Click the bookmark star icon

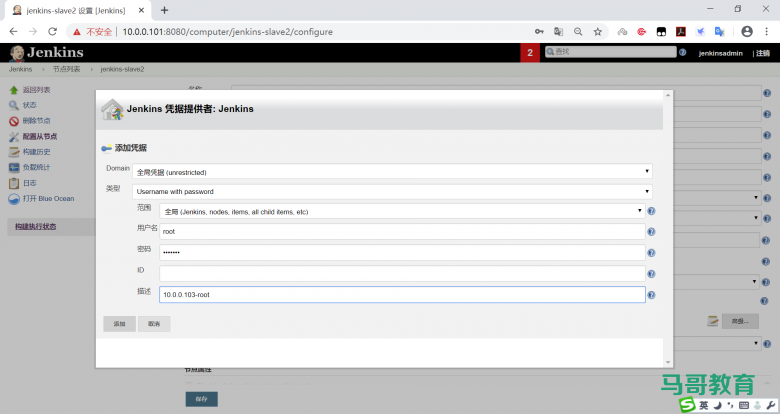point(597,32)
